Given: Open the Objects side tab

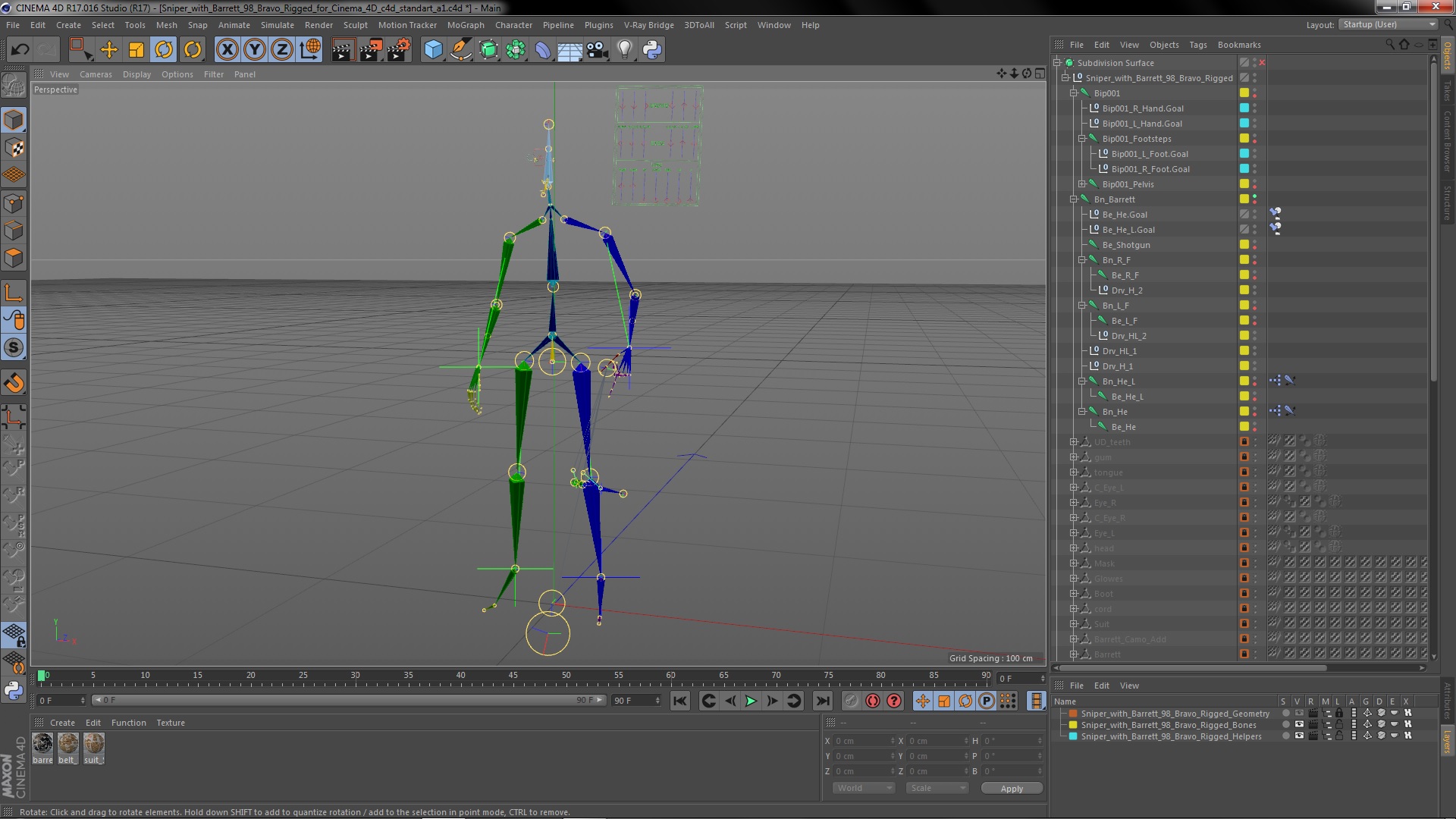Looking at the screenshot, I should [x=1448, y=55].
